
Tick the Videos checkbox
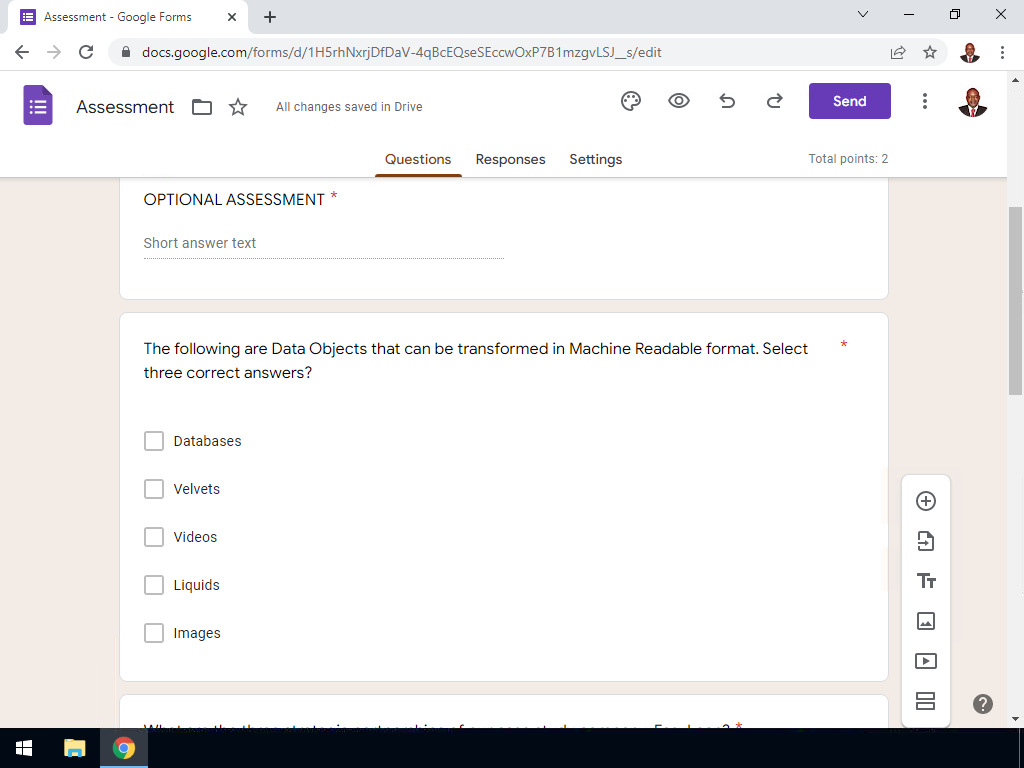(x=154, y=537)
